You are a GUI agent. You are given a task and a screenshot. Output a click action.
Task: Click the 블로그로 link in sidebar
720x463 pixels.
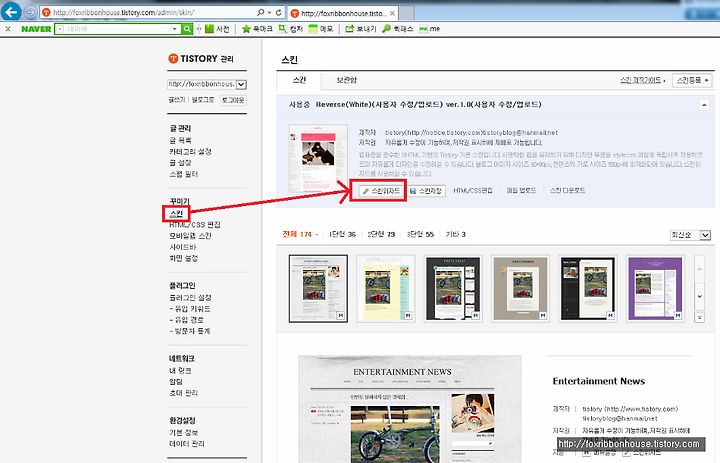(x=202, y=100)
